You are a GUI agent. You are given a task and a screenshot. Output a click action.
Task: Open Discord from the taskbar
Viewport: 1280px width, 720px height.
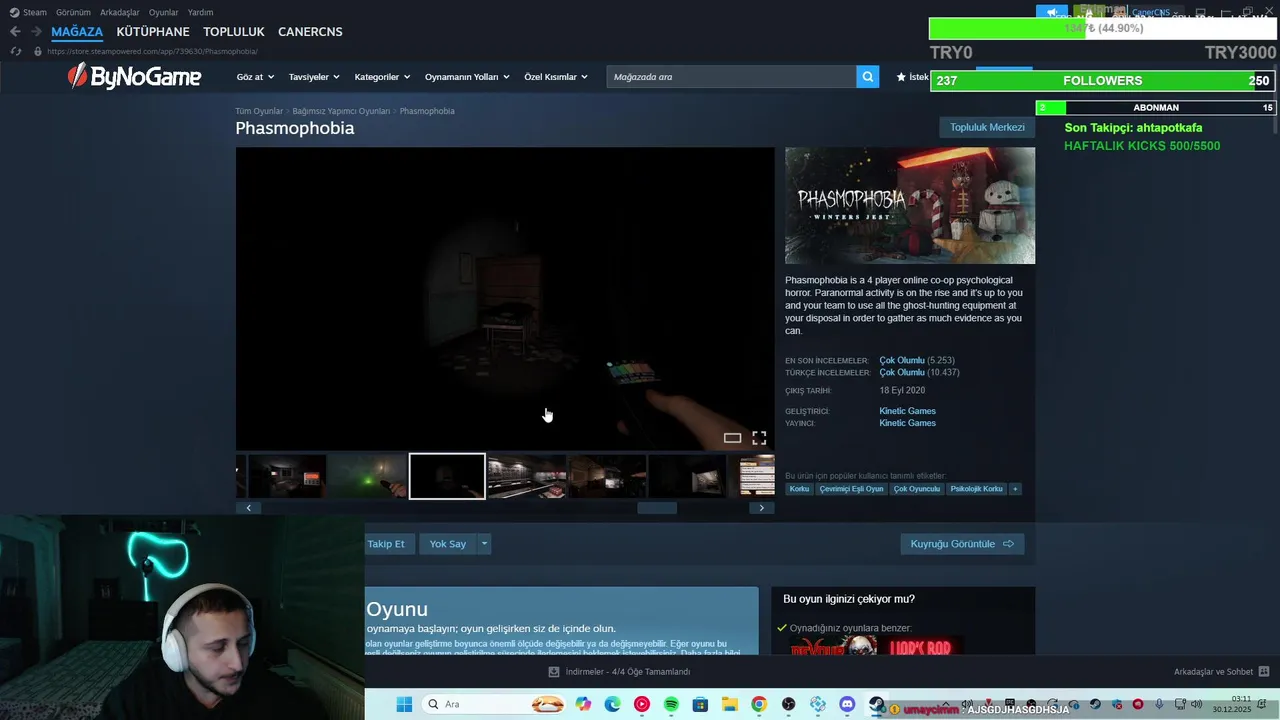point(847,704)
